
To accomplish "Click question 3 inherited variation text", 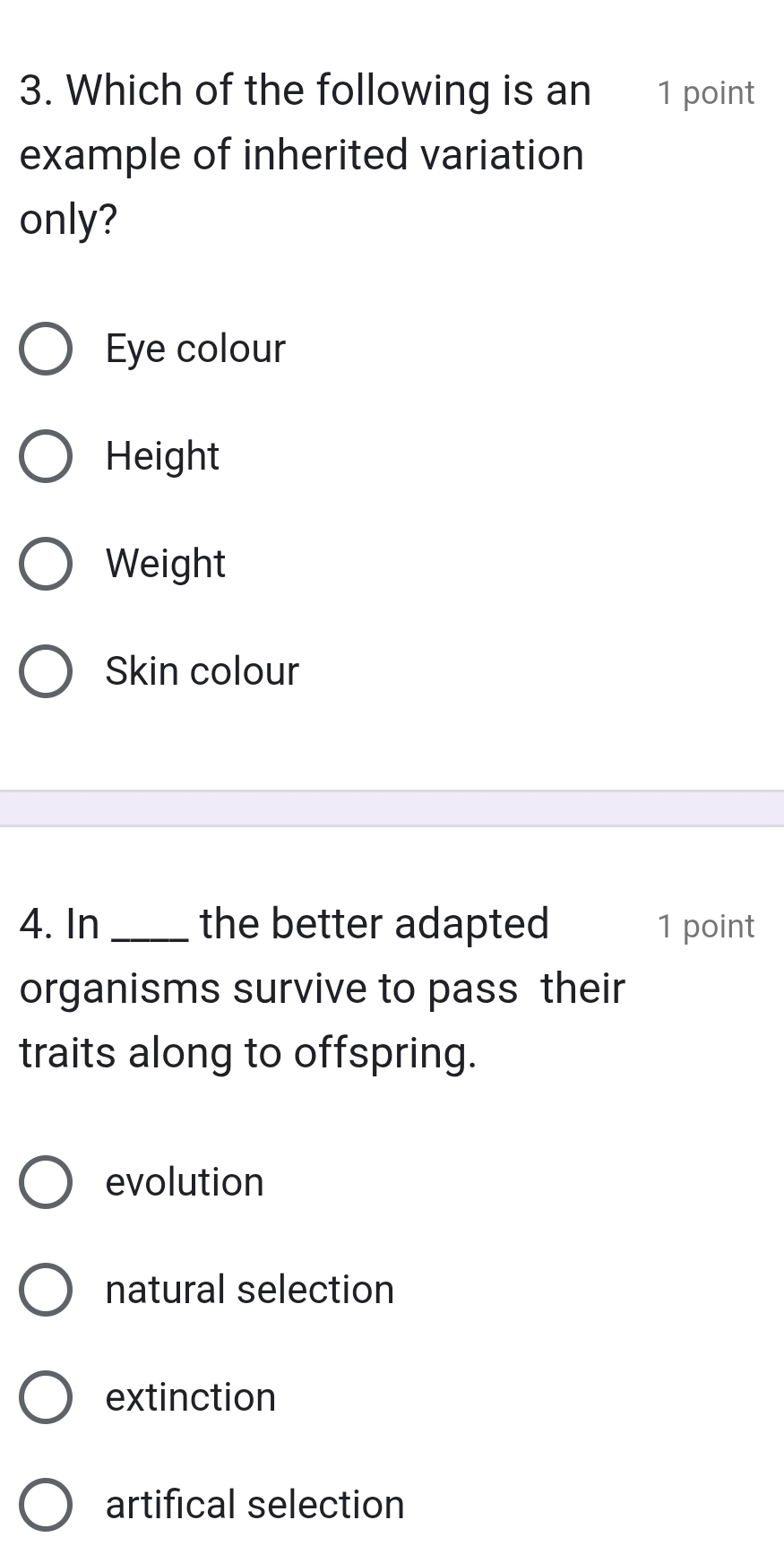I will (x=305, y=155).
